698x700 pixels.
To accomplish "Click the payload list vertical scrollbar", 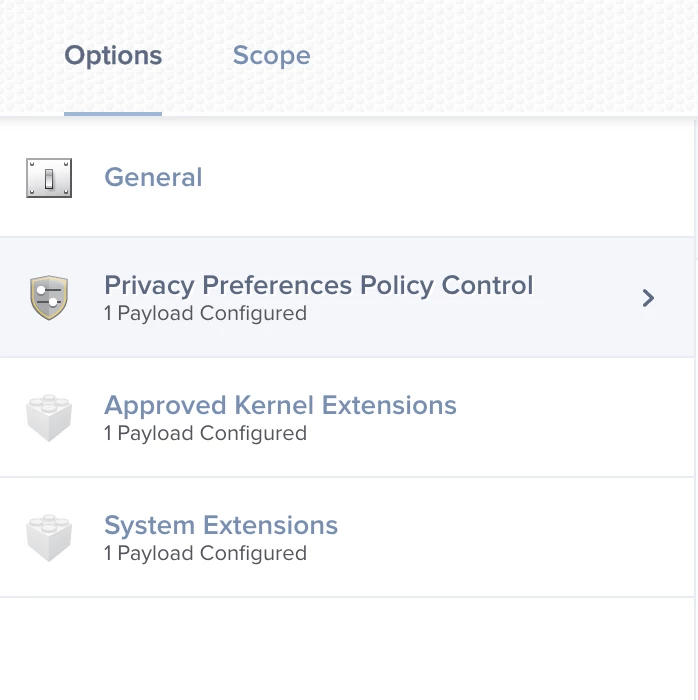I will point(696,190).
